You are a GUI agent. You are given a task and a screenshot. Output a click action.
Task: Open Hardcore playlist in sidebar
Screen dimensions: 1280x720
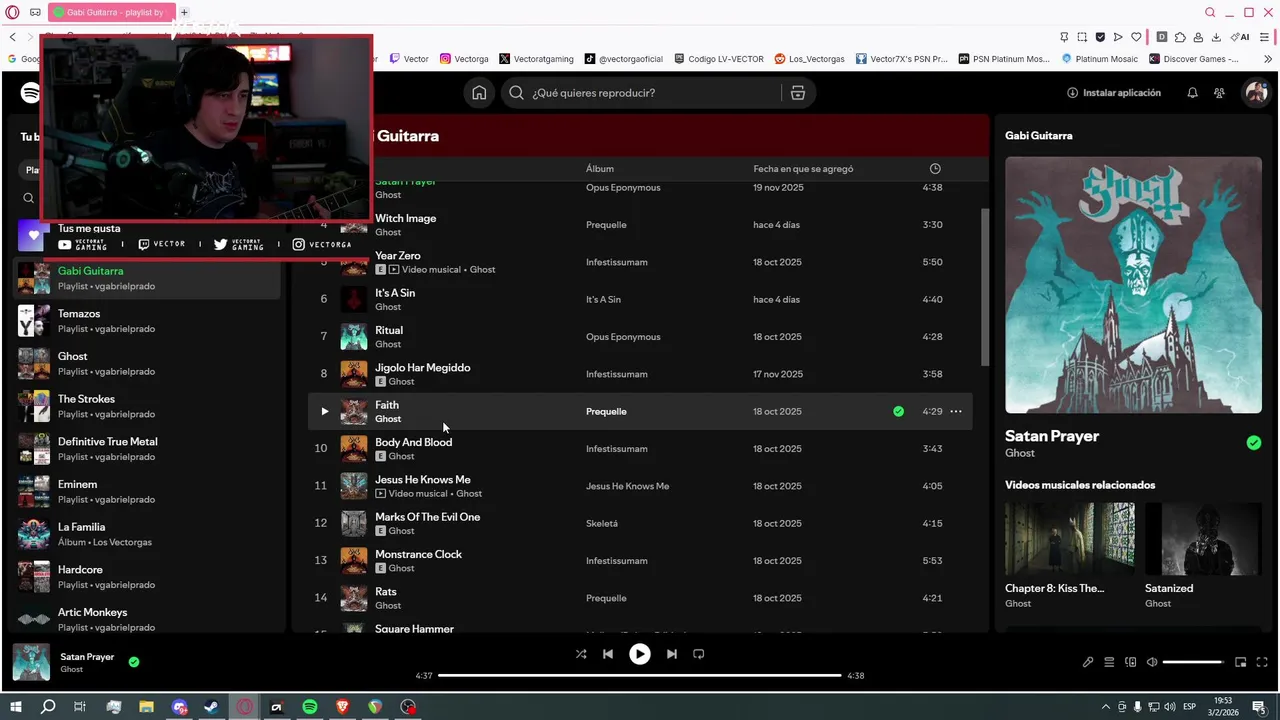click(148, 577)
